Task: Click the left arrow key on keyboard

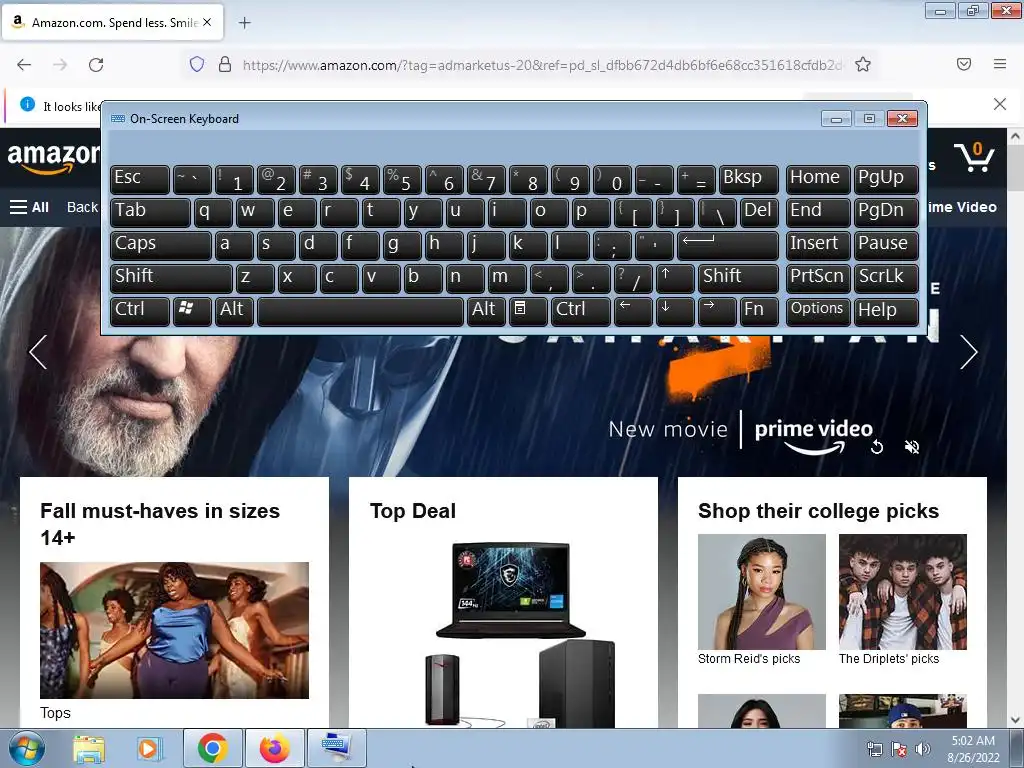Action: [x=633, y=311]
